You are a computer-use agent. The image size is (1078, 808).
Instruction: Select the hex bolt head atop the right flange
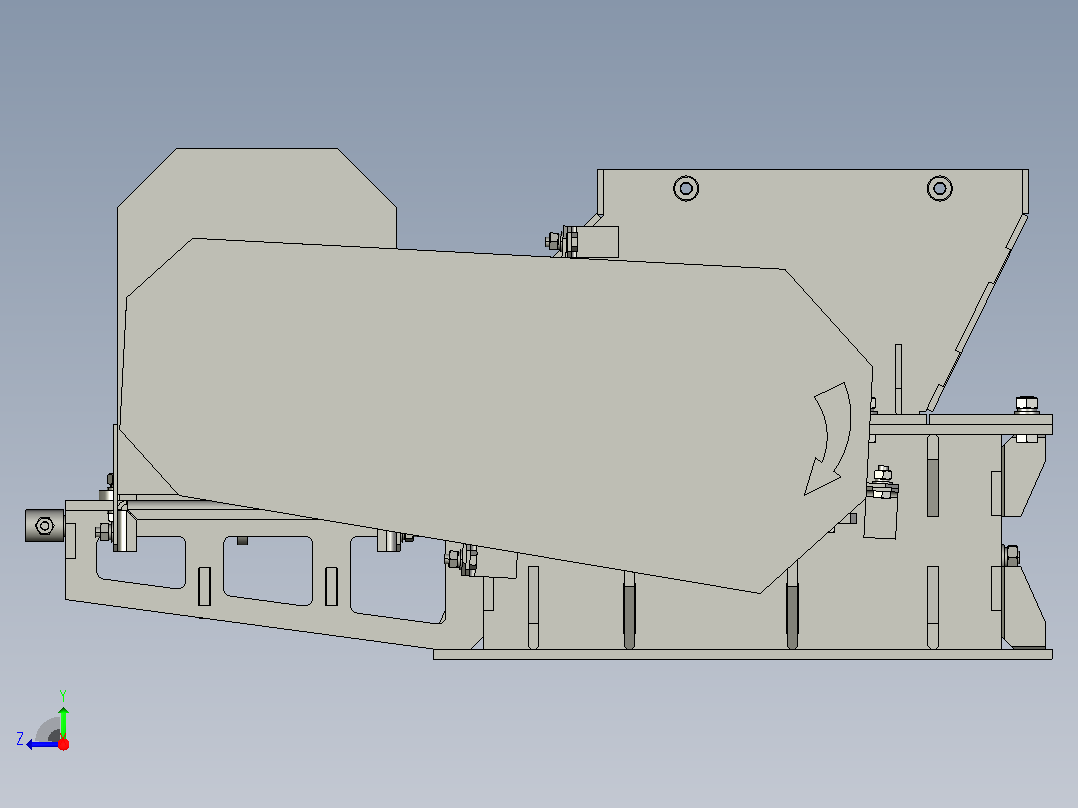pos(1026,404)
